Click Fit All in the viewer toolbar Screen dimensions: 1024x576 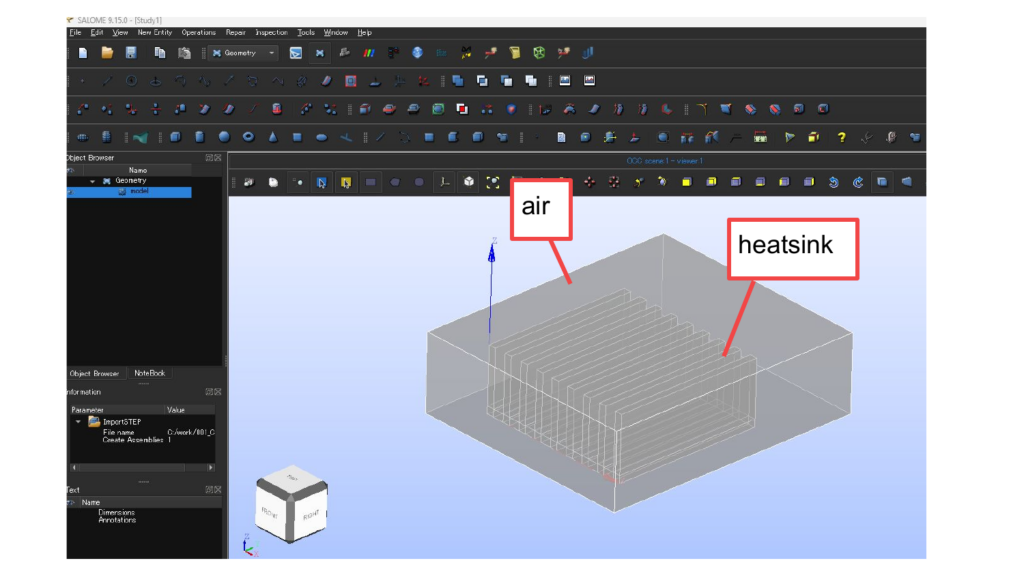[x=492, y=182]
